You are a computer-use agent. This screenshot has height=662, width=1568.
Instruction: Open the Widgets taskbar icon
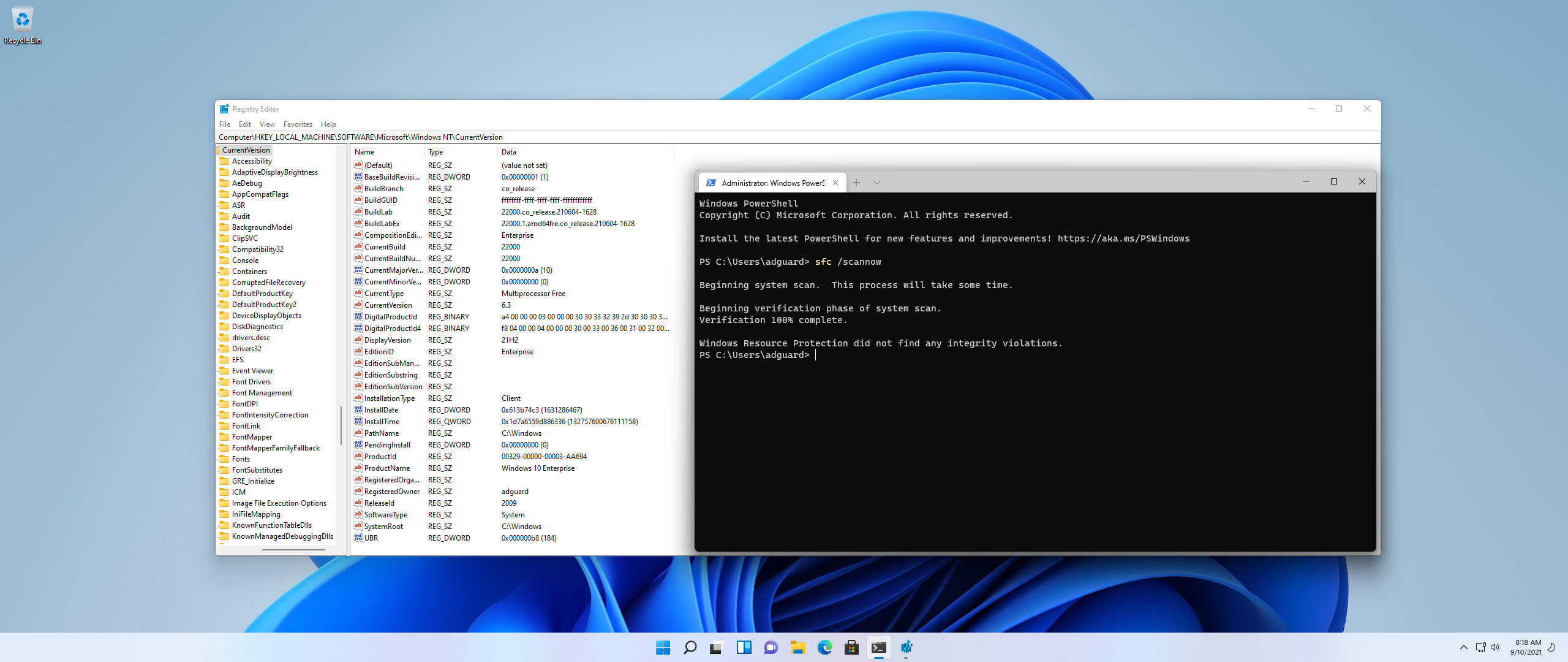[744, 647]
